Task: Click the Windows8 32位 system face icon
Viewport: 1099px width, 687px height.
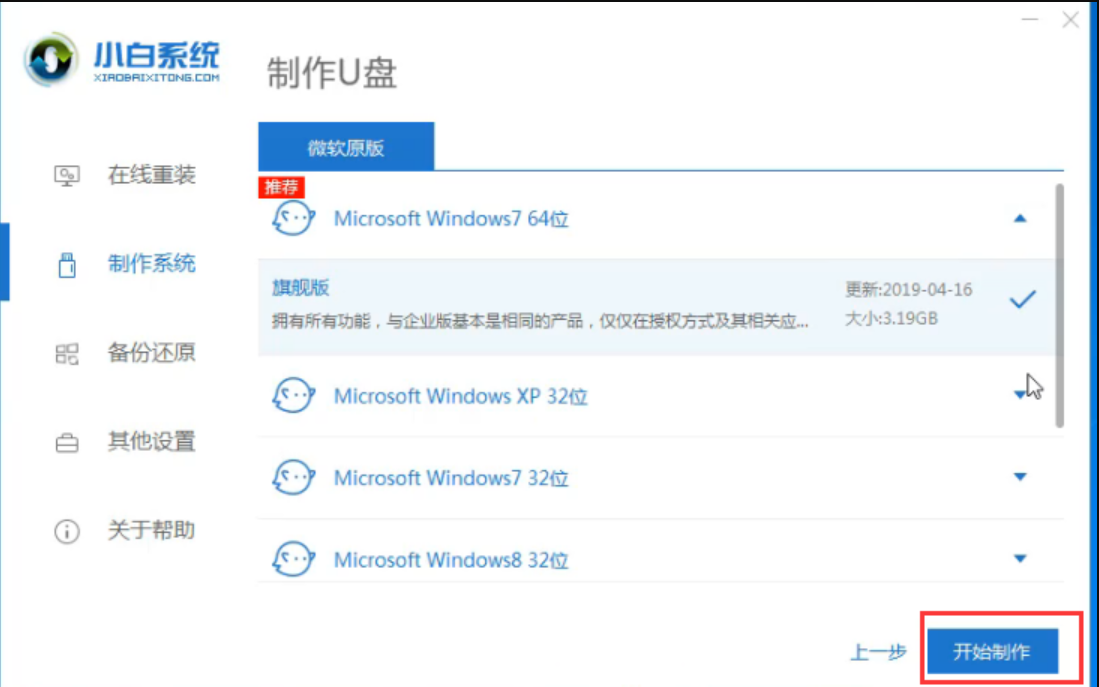Action: pos(292,559)
